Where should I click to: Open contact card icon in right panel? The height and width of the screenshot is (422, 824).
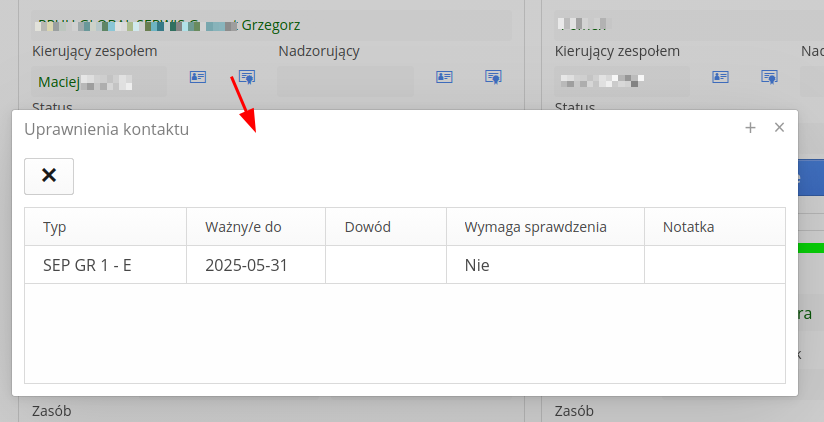coord(720,77)
